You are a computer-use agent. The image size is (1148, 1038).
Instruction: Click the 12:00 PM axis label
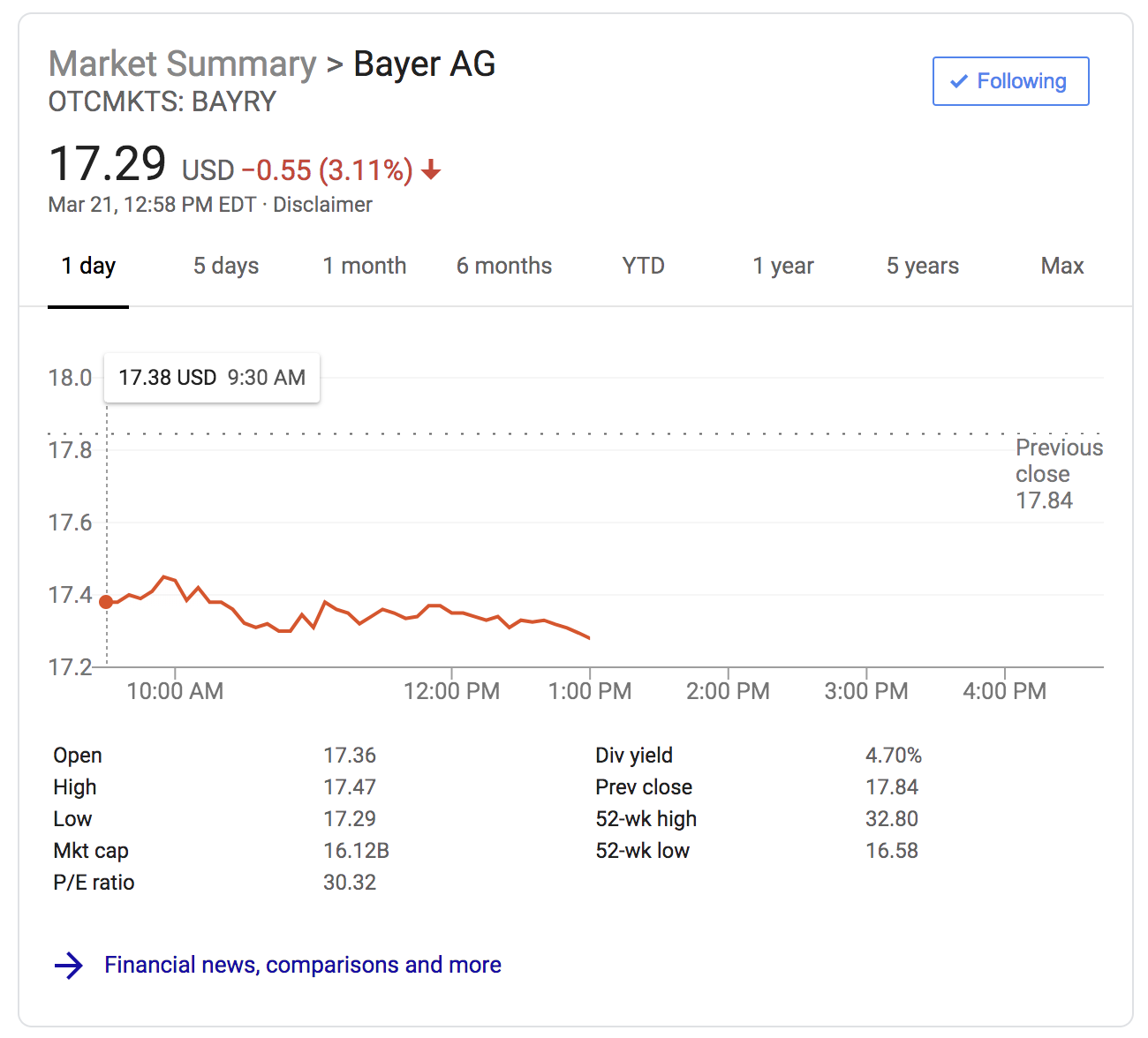(451, 691)
